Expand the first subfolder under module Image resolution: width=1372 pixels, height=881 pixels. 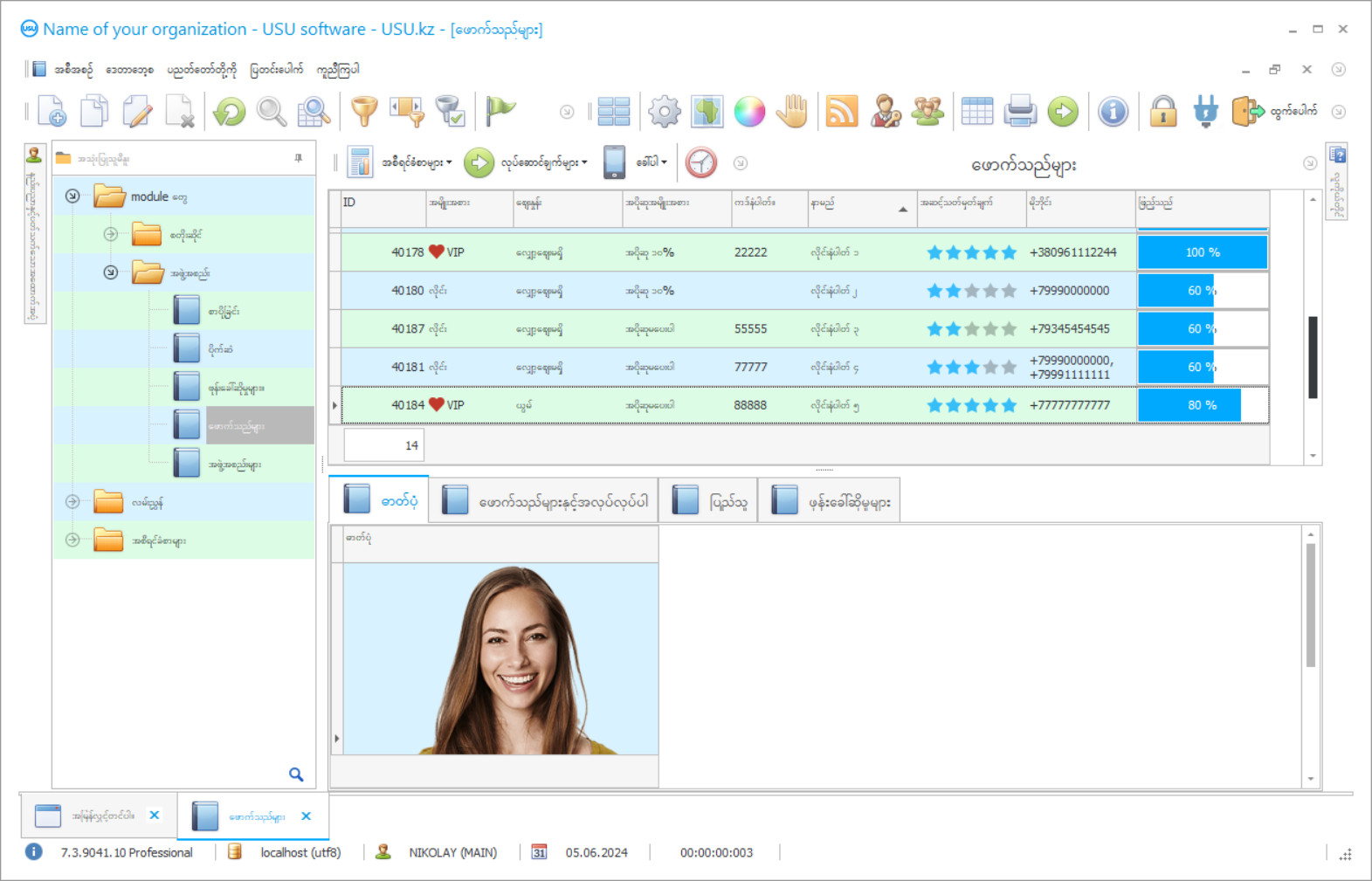(111, 234)
